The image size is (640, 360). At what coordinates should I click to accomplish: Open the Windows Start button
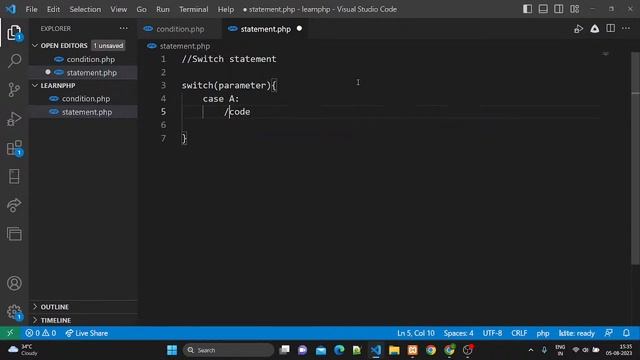(x=172, y=350)
